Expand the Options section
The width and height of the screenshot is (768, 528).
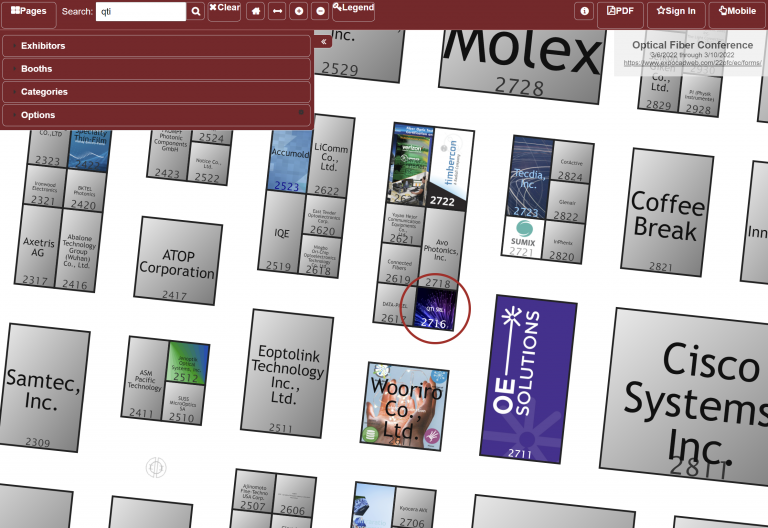[157, 115]
